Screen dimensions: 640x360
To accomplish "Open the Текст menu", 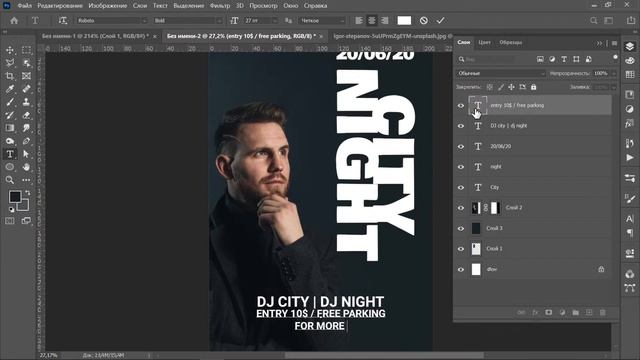I will [x=160, y=6].
